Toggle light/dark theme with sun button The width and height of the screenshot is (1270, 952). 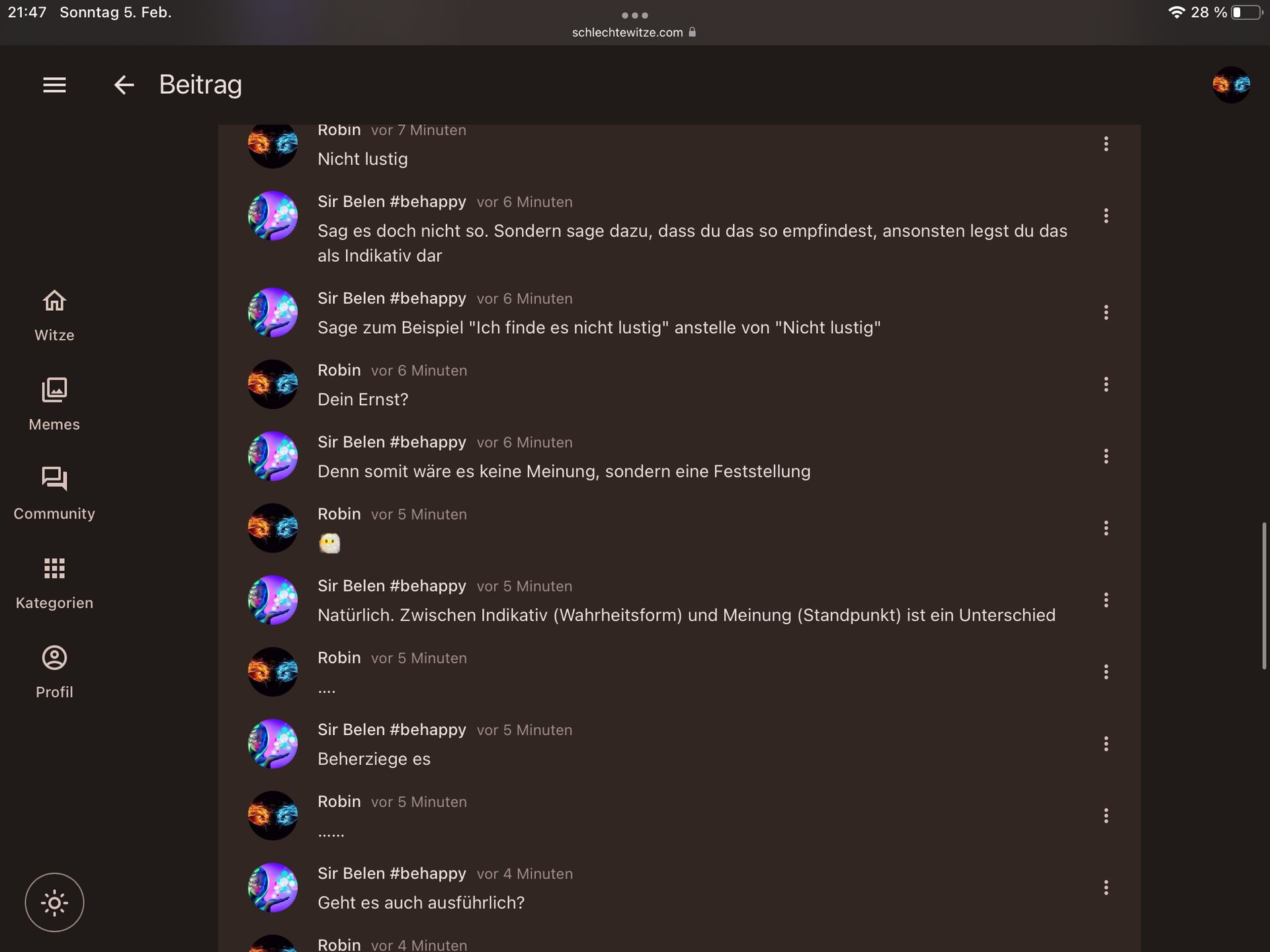54,902
